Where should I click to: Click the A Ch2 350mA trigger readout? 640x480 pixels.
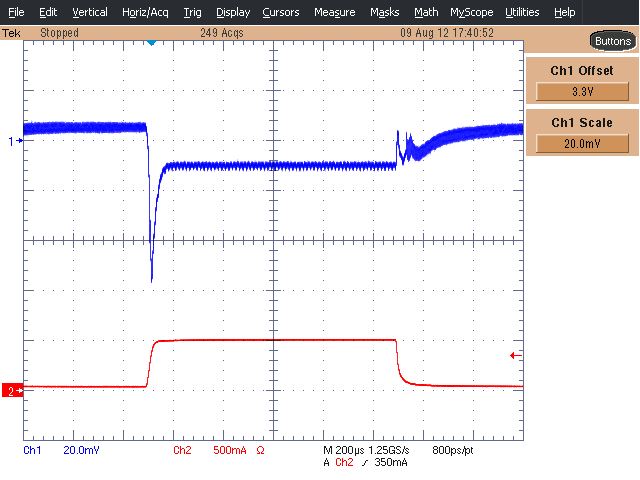tap(365, 462)
